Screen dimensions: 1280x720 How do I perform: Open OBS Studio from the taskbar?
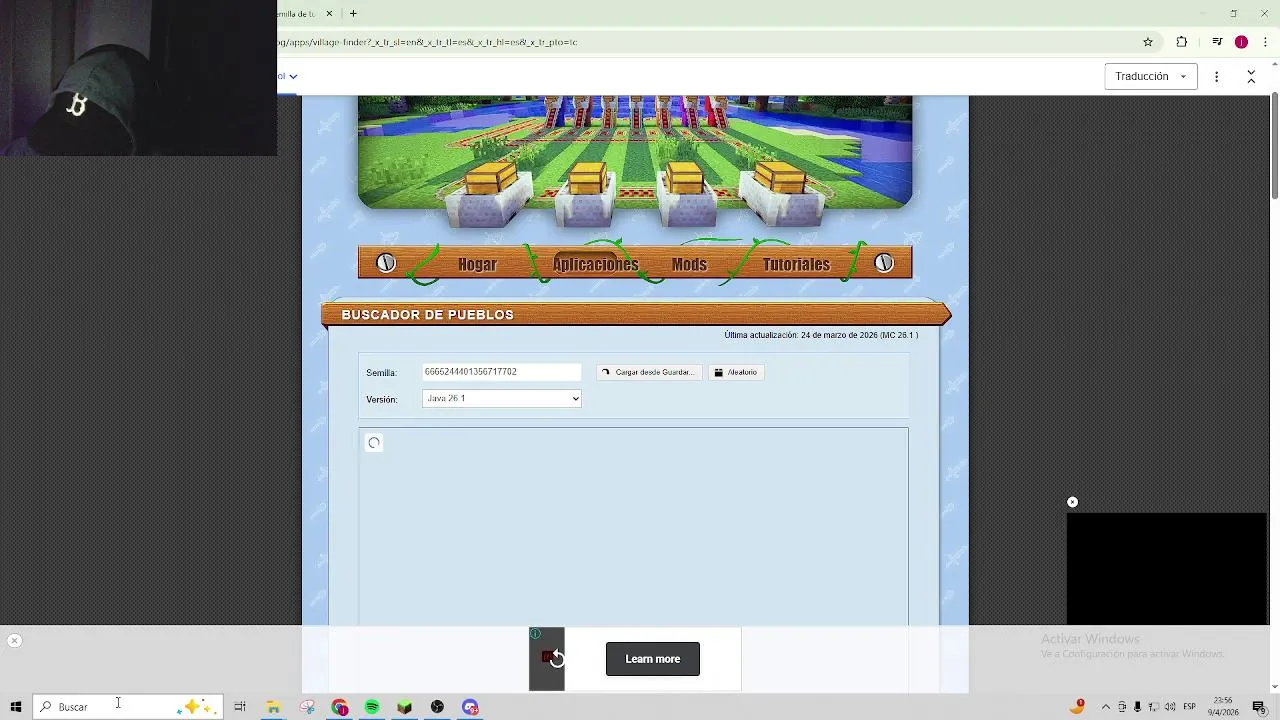pyautogui.click(x=437, y=707)
